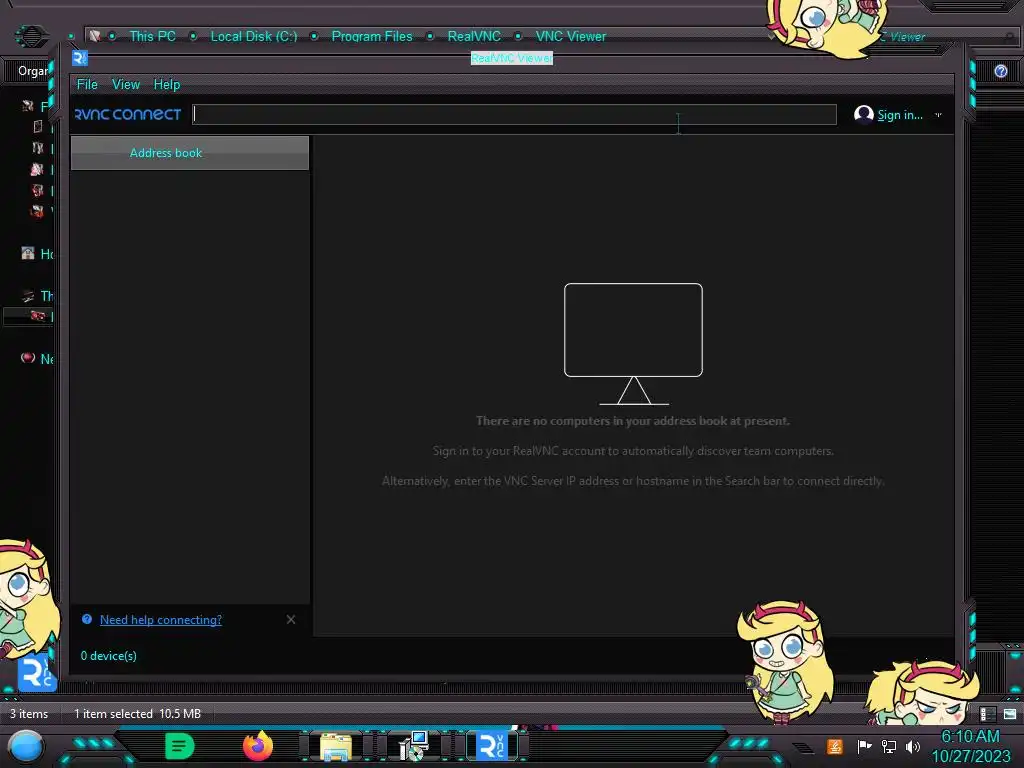The height and width of the screenshot is (768, 1024).
Task: Click the '3 items' status bar text
Action: 29,714
